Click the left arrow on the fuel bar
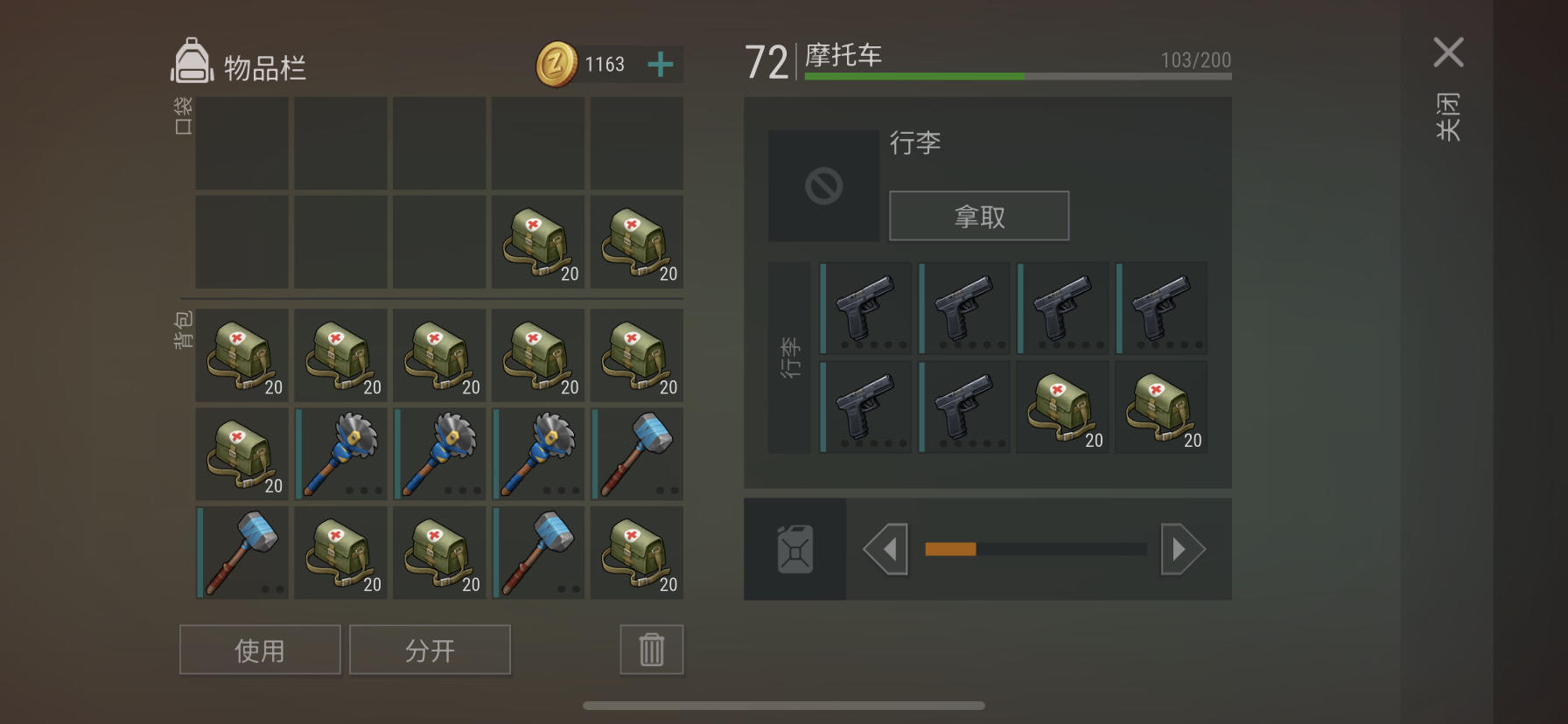 coord(885,549)
